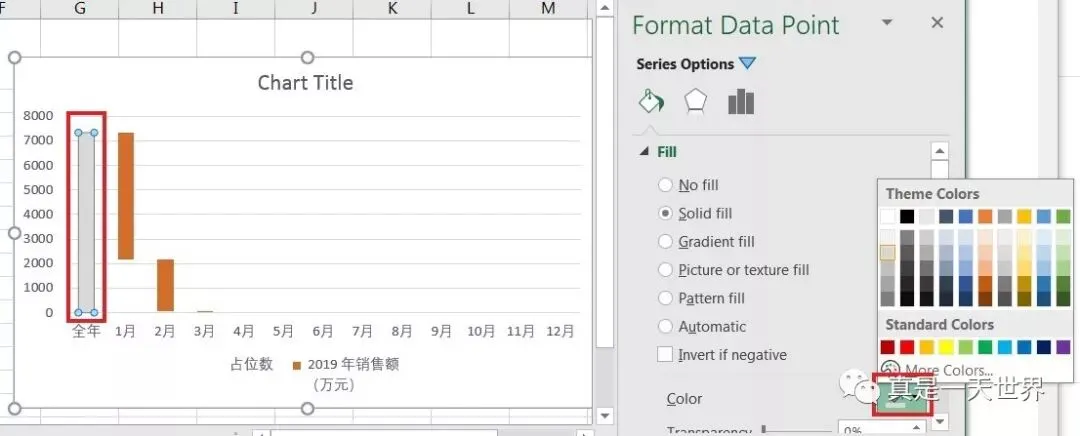Open the task pane options arrow
The width and height of the screenshot is (1080, 436).
click(886, 23)
